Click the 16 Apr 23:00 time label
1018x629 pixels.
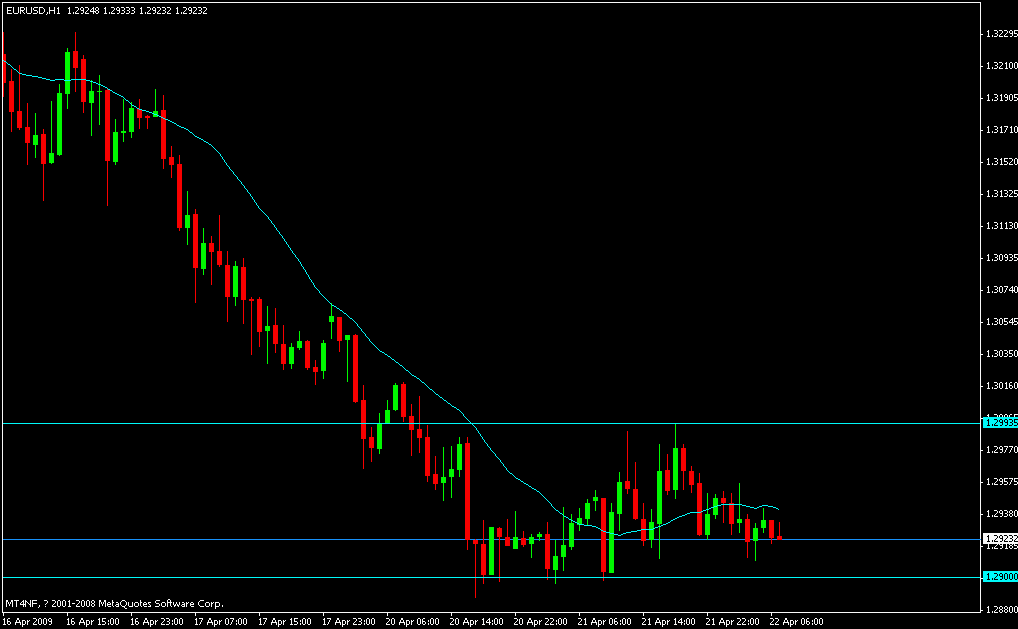[156, 622]
